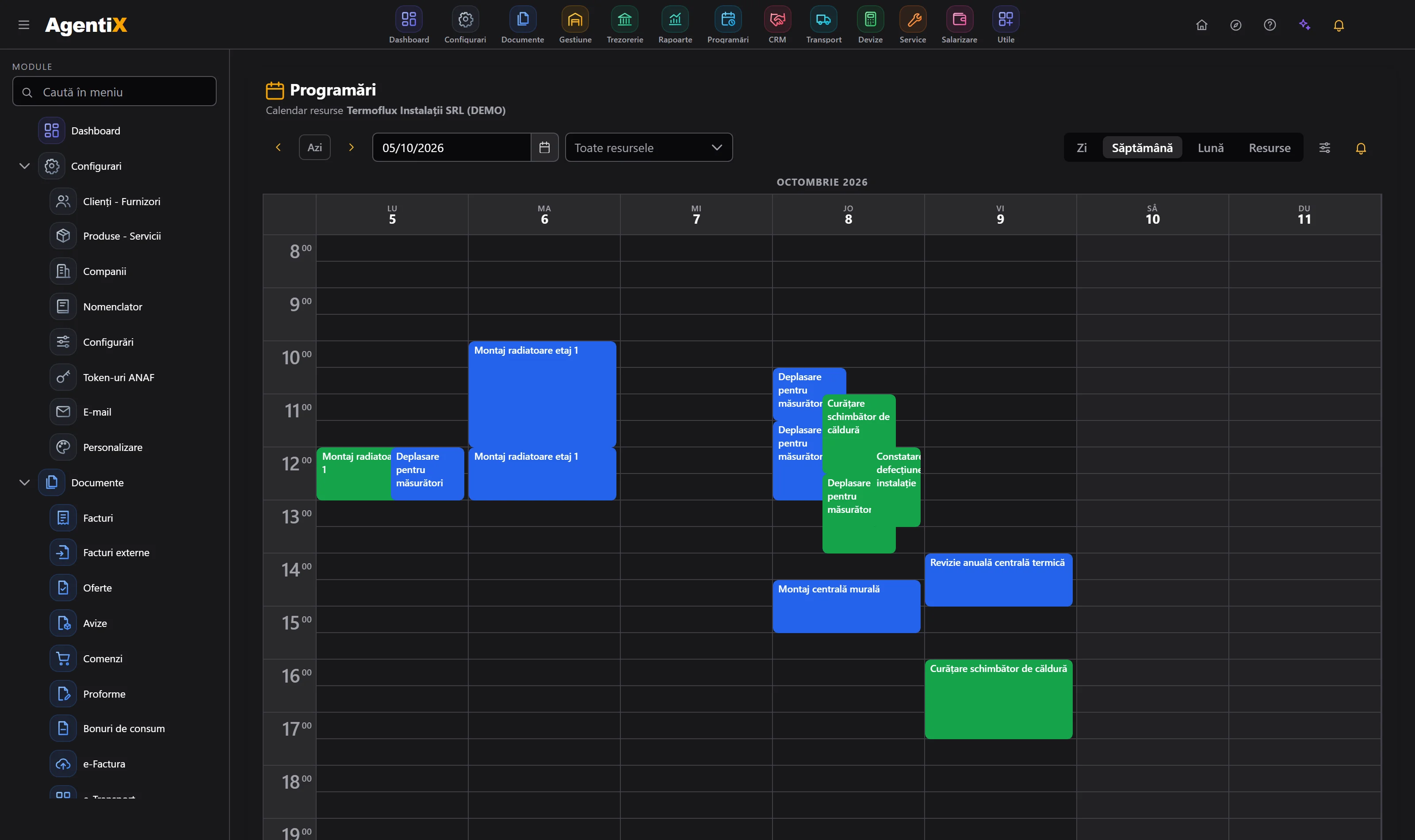This screenshot has width=1415, height=840.
Task: Open the help question mark icon
Action: tap(1270, 25)
